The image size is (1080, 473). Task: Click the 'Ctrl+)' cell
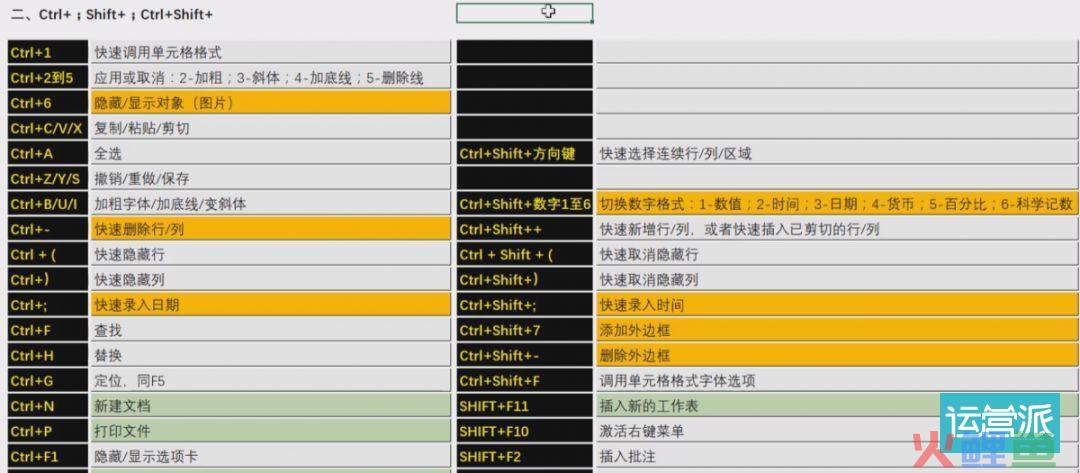(x=48, y=280)
